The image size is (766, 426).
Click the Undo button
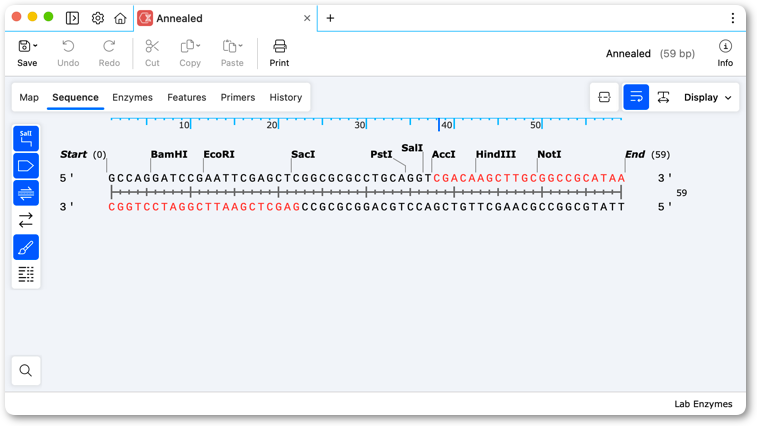point(68,53)
